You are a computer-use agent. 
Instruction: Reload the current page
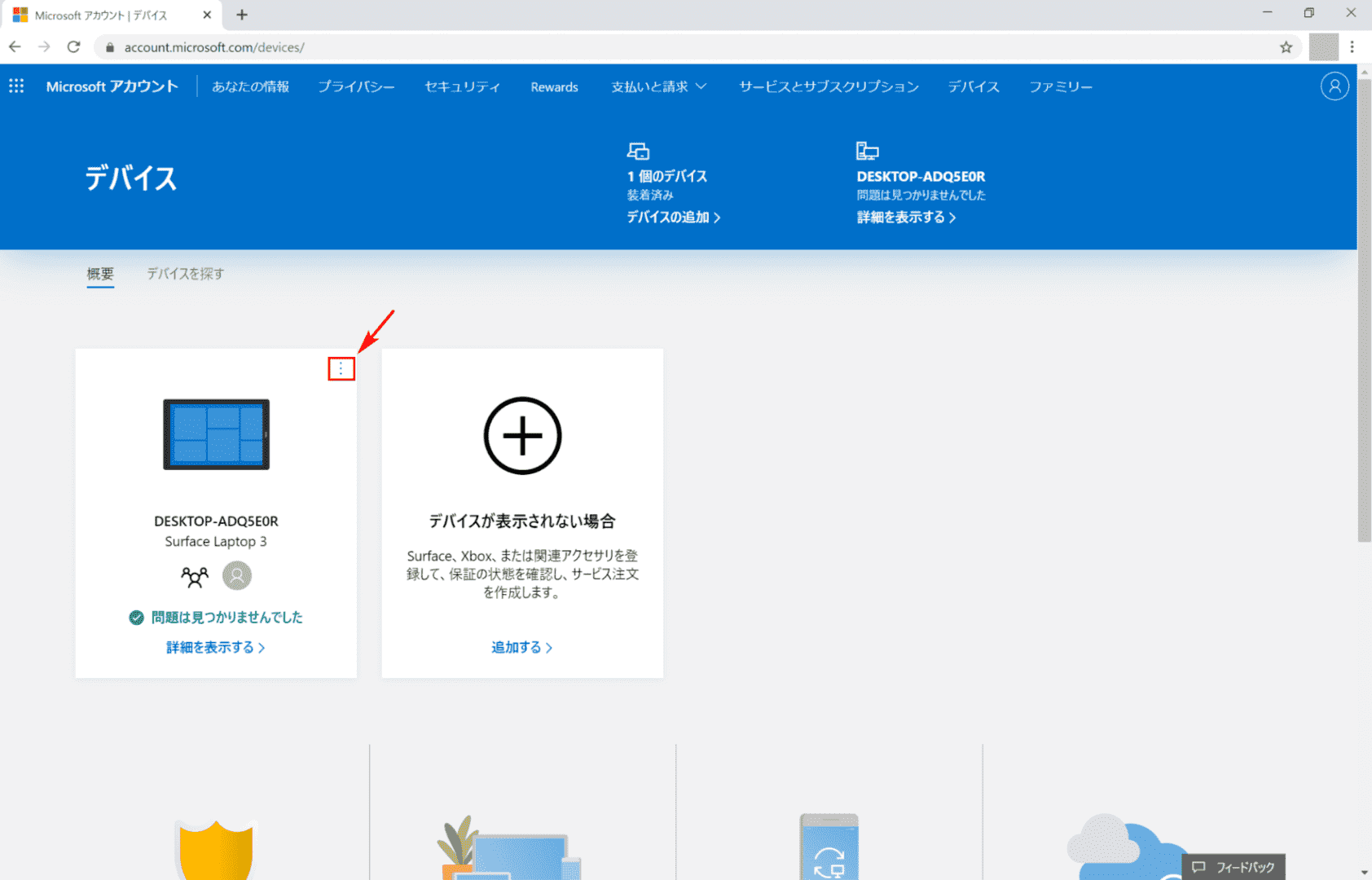73,47
